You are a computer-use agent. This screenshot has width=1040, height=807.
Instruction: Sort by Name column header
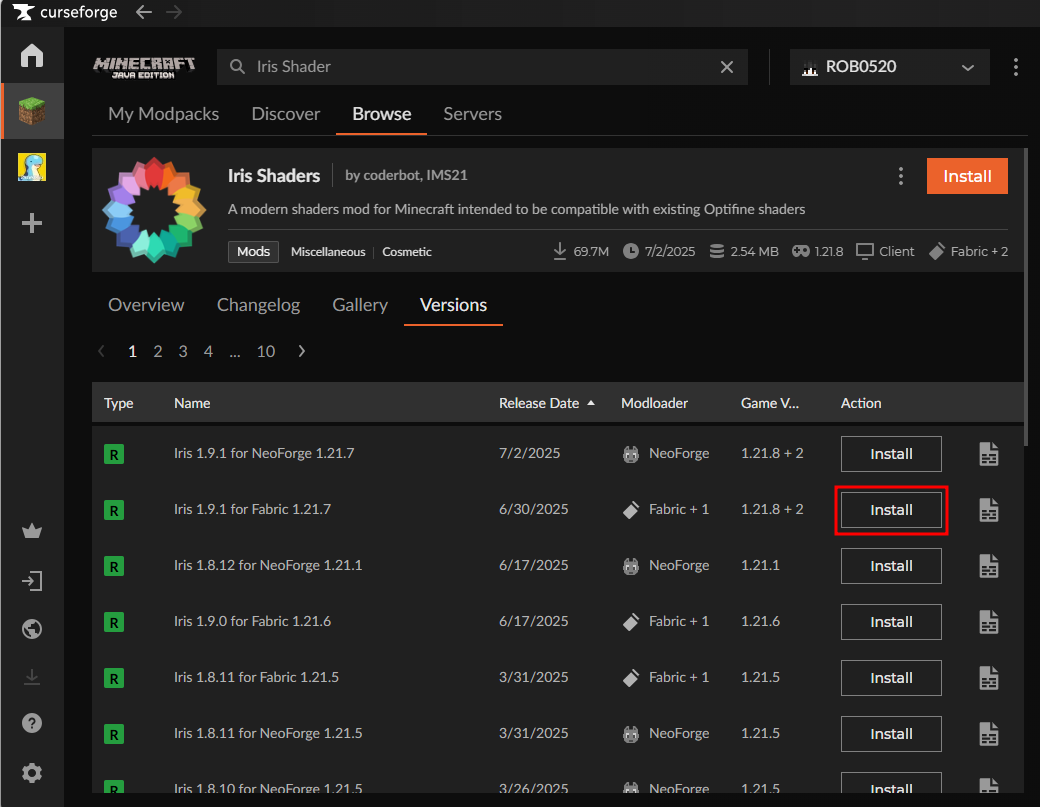tap(192, 403)
